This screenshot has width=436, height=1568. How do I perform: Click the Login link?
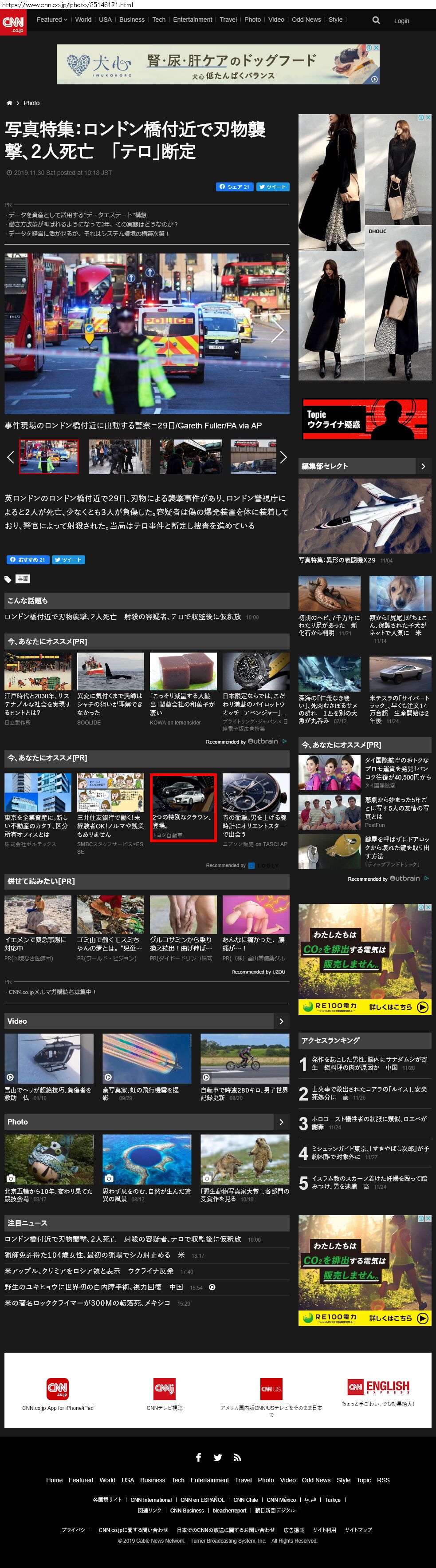tap(401, 21)
